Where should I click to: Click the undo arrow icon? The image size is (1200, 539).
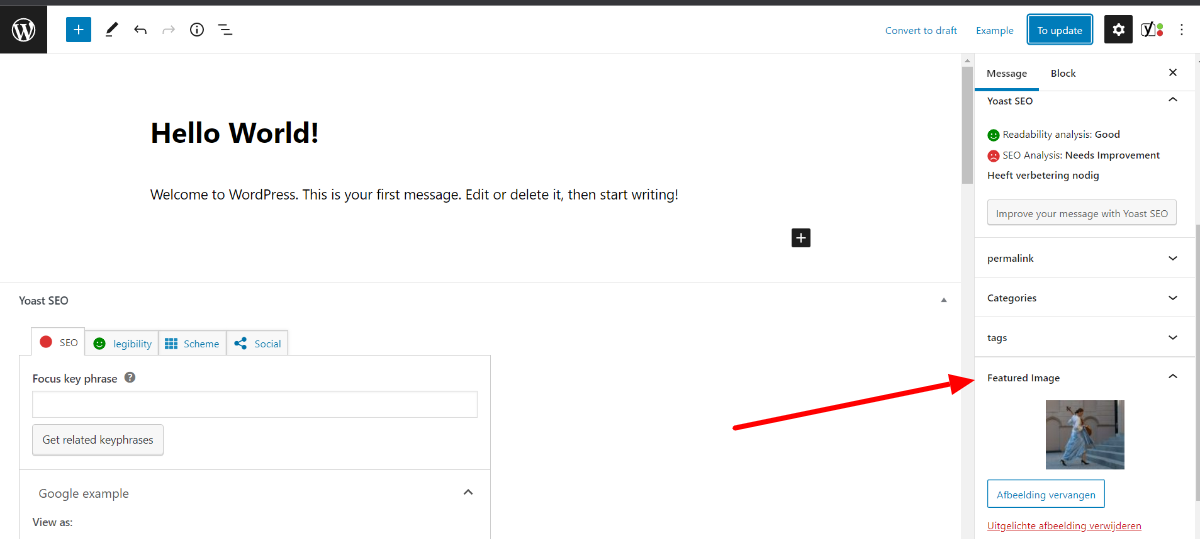pyautogui.click(x=140, y=30)
